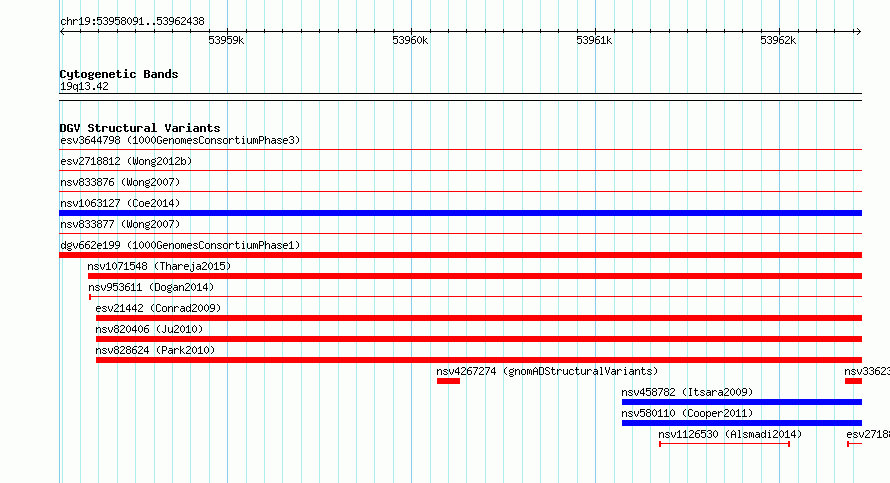
Task: Click the blue bar for nsv1063127
Action: pos(460,213)
